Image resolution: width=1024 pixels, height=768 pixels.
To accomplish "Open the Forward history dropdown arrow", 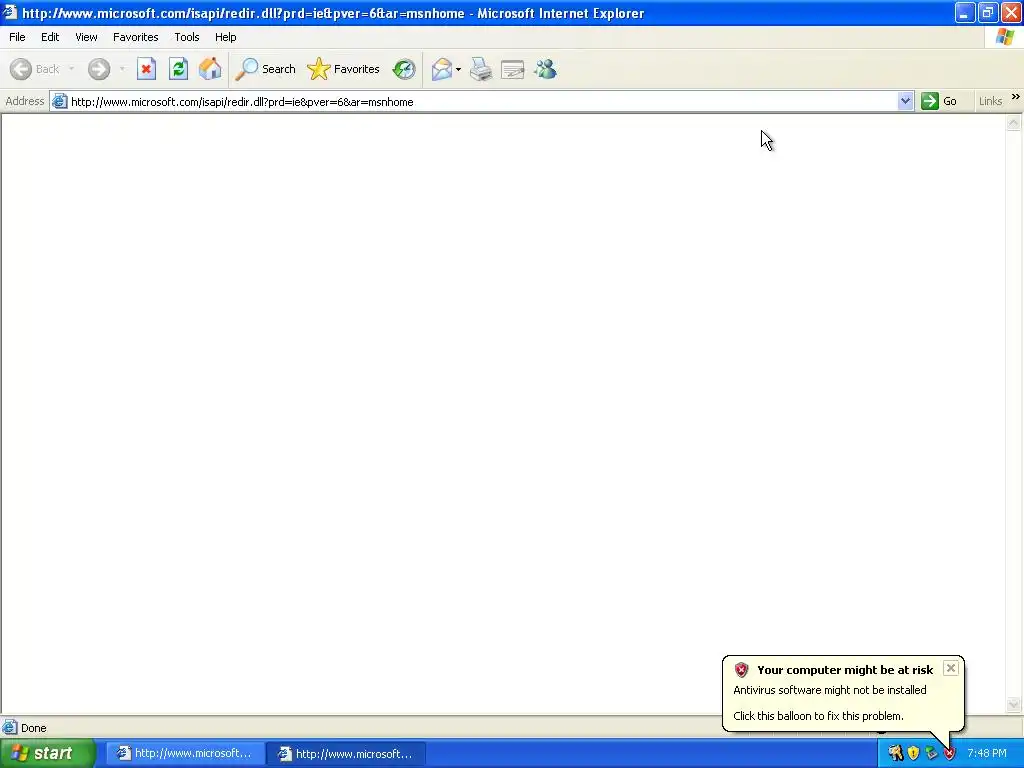I will 122,69.
